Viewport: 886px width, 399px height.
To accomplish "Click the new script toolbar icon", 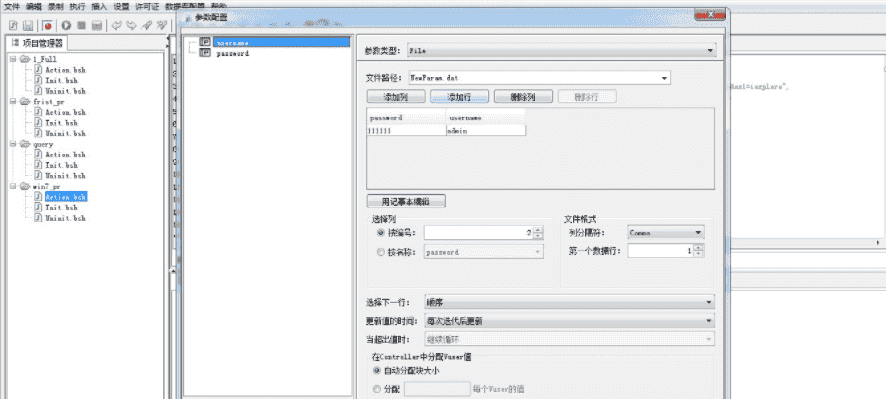I will [14, 25].
